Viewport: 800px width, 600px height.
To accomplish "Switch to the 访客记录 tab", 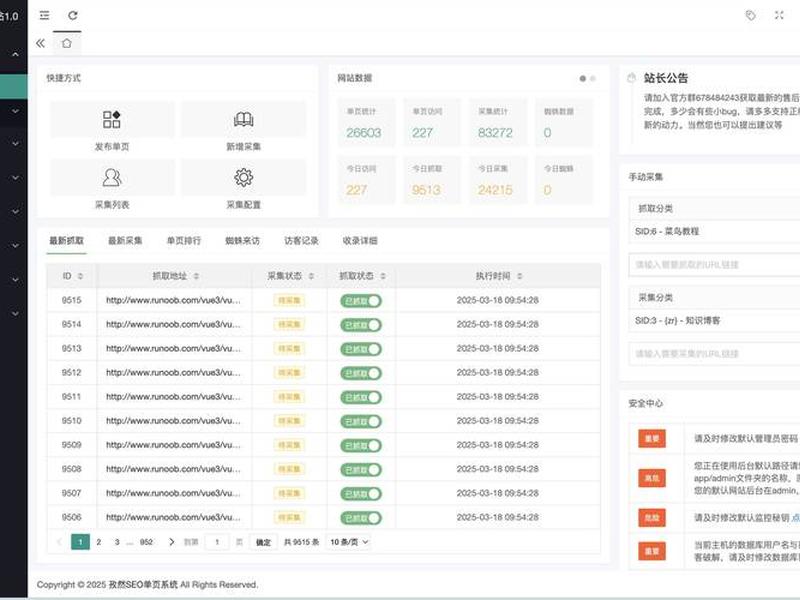I will pos(301,241).
